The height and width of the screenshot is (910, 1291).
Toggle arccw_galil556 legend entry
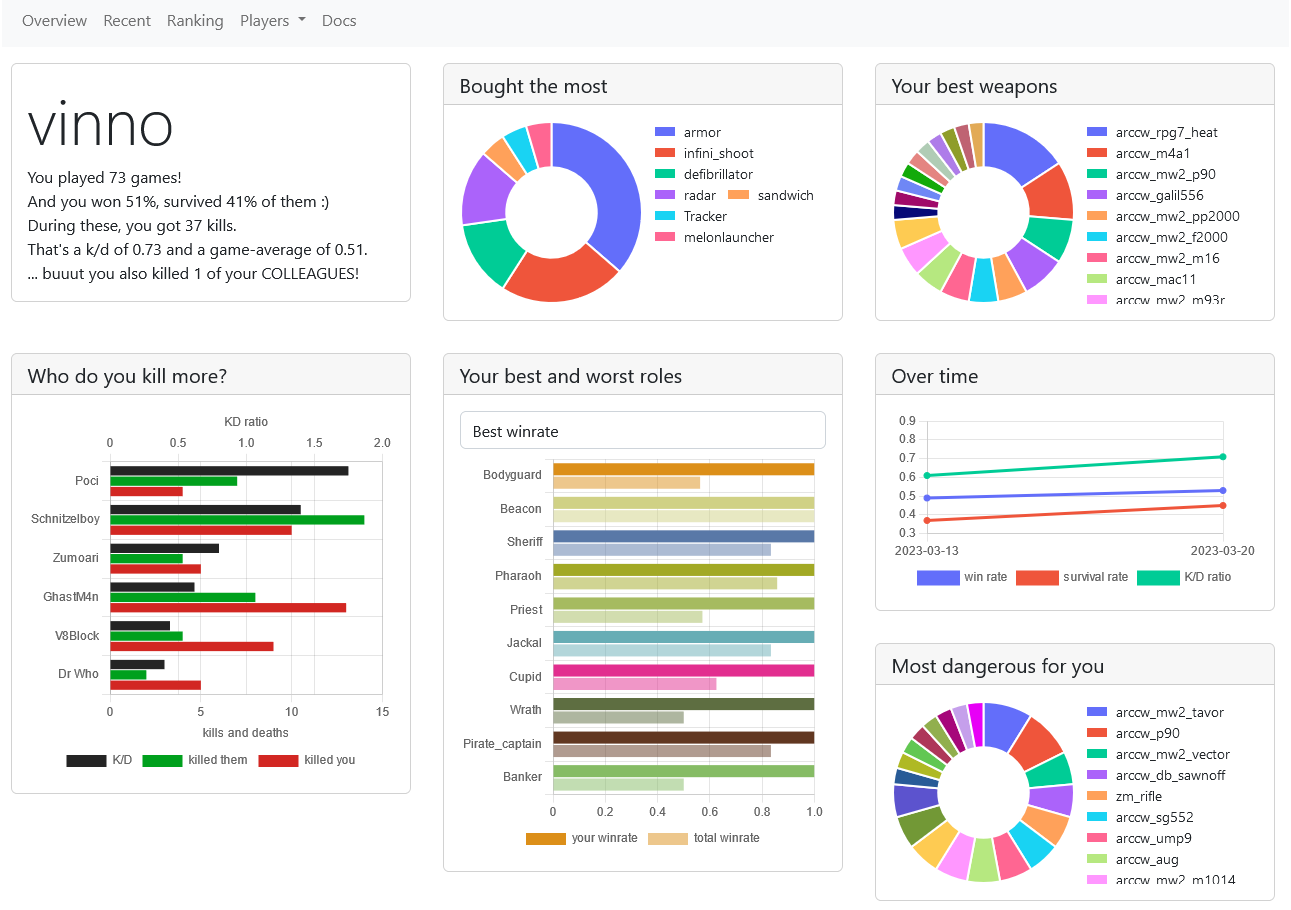click(1145, 196)
